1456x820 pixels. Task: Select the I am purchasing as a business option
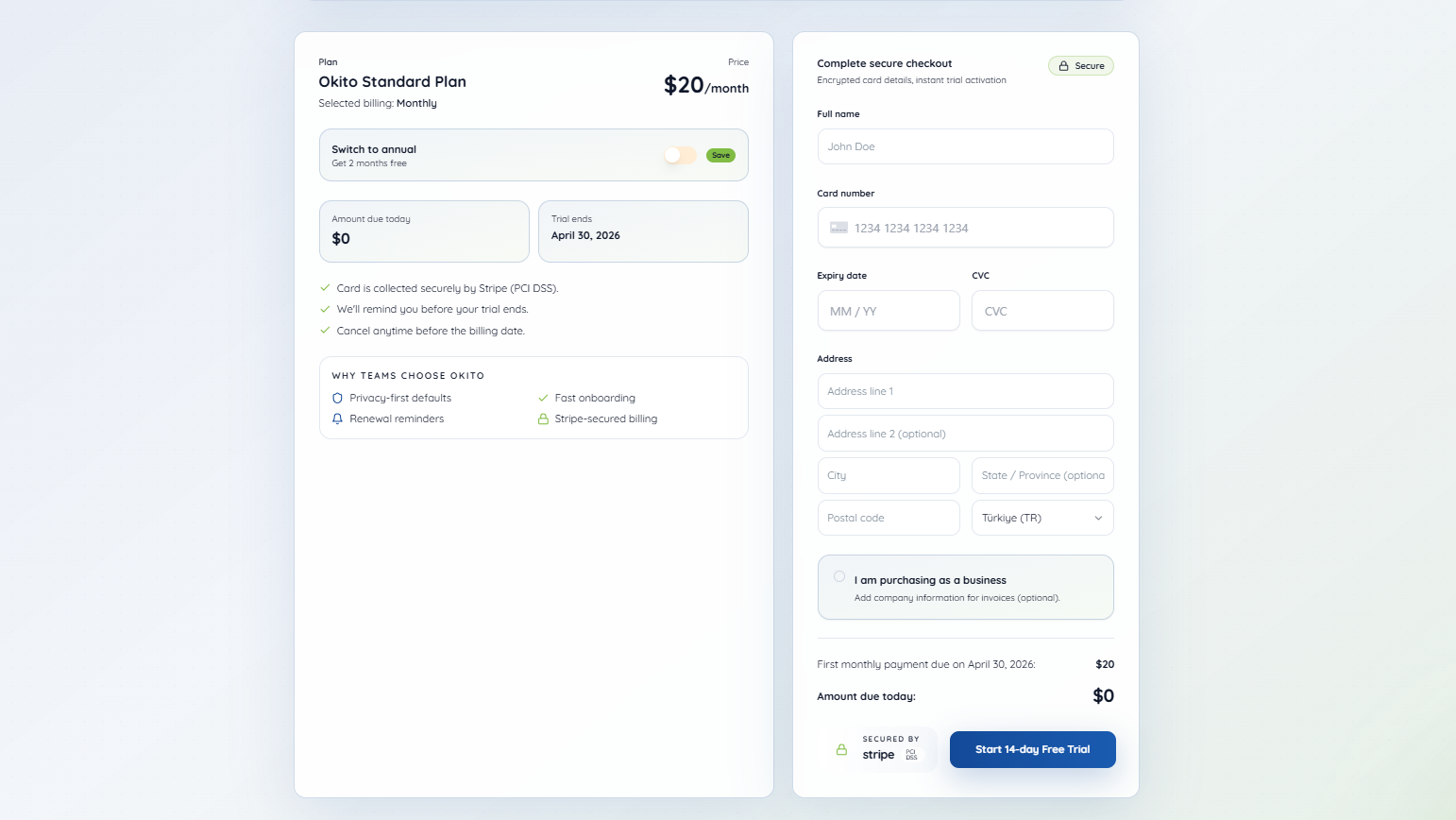839,576
